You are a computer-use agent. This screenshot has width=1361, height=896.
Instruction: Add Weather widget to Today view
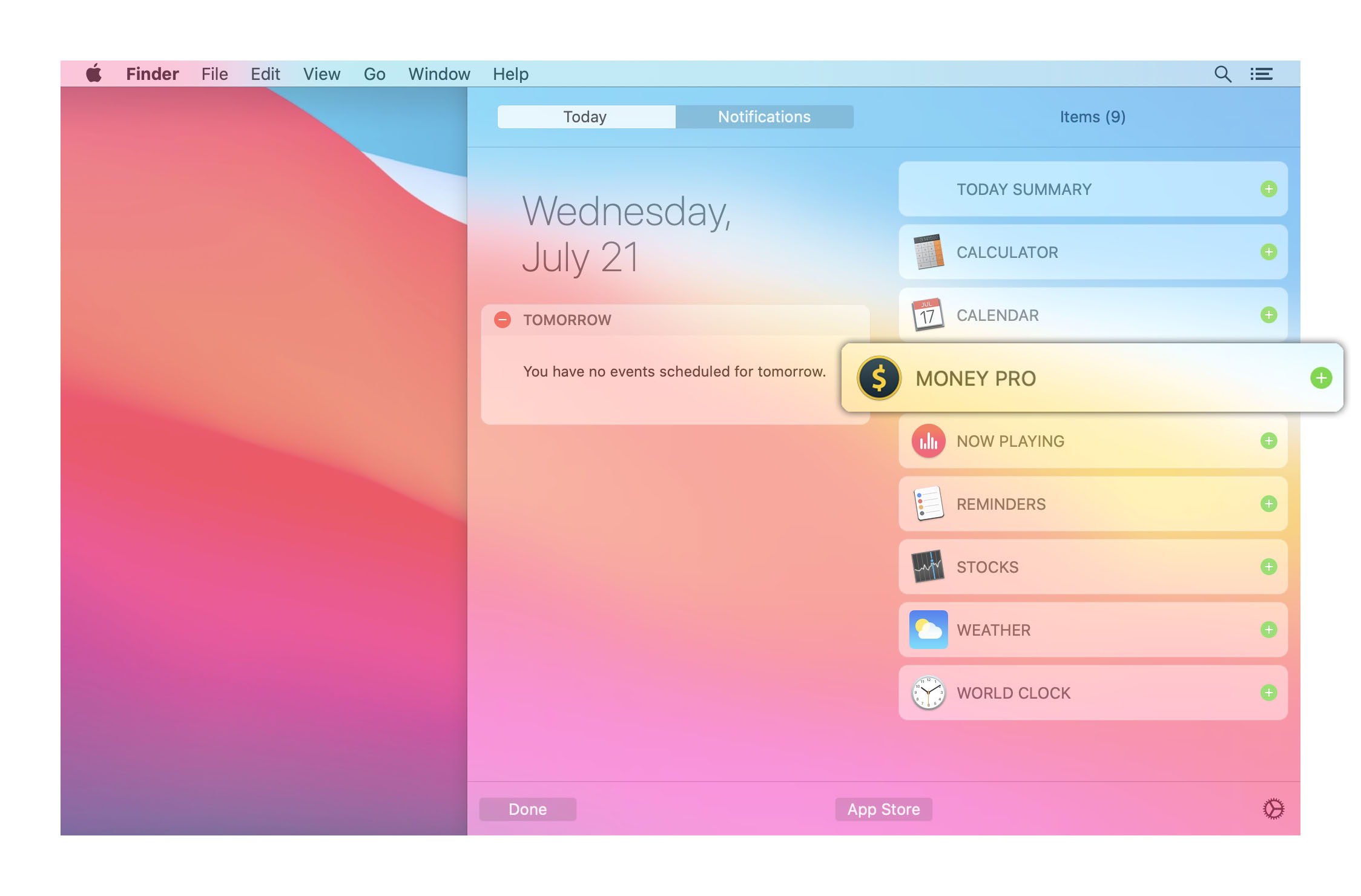1269,629
